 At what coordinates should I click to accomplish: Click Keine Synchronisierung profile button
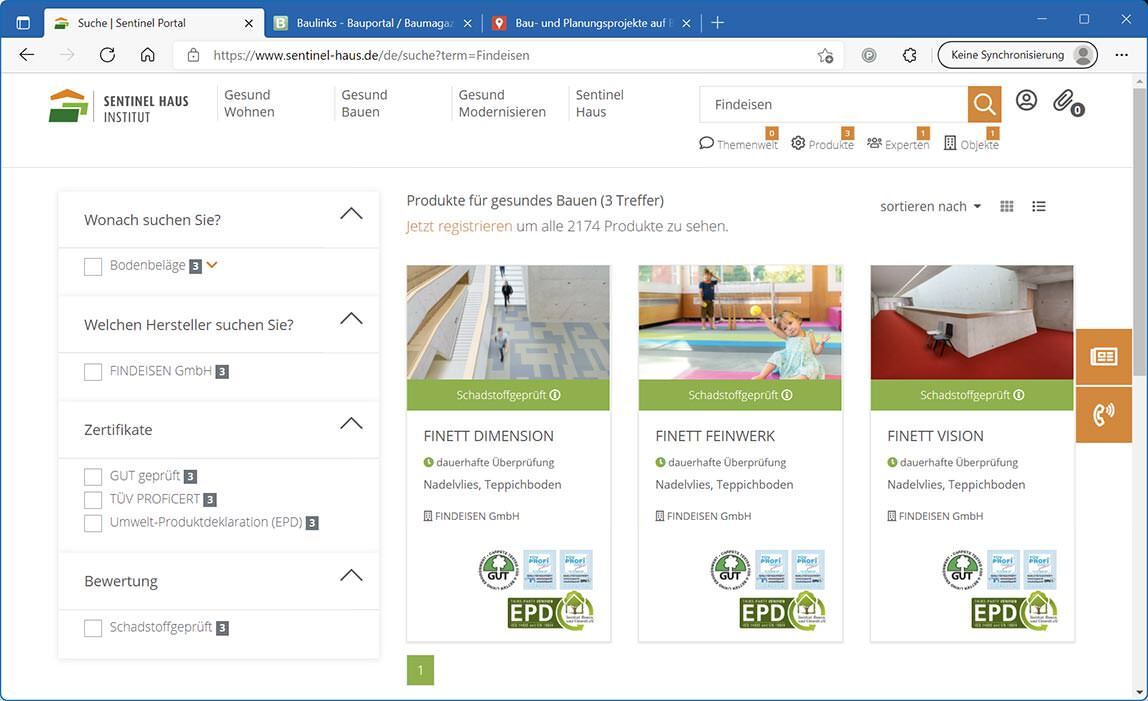click(x=1017, y=55)
